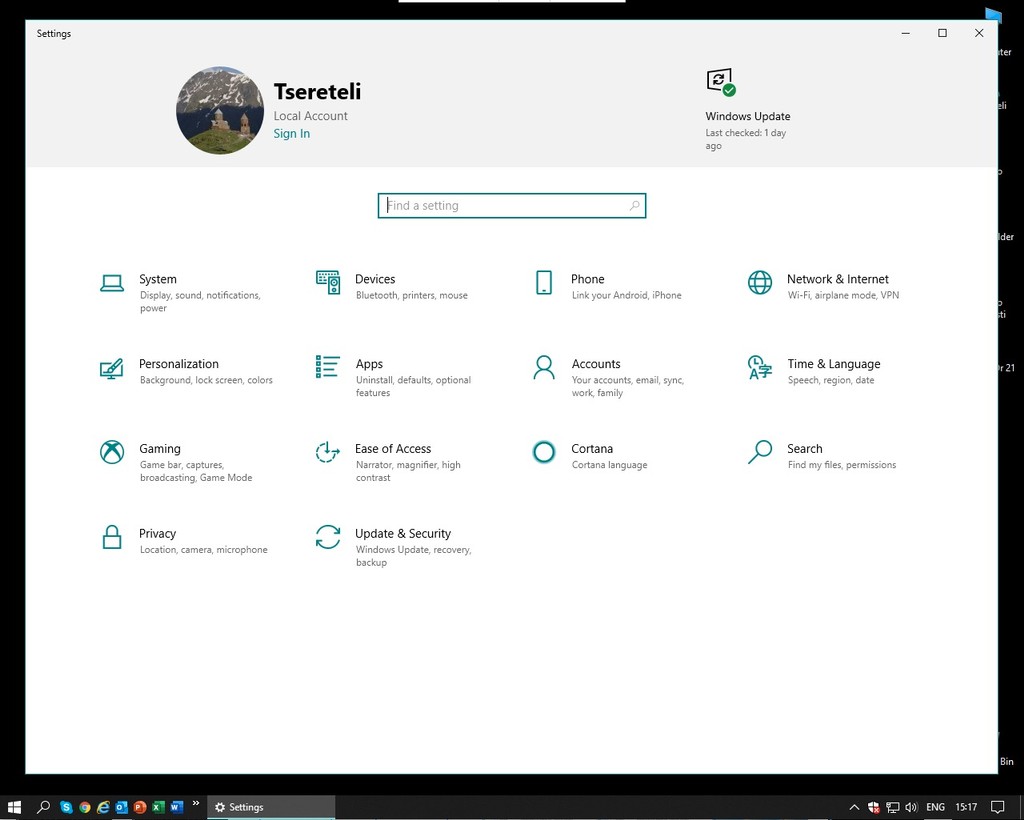
Task: Open the Ease of Access icon
Action: [328, 452]
